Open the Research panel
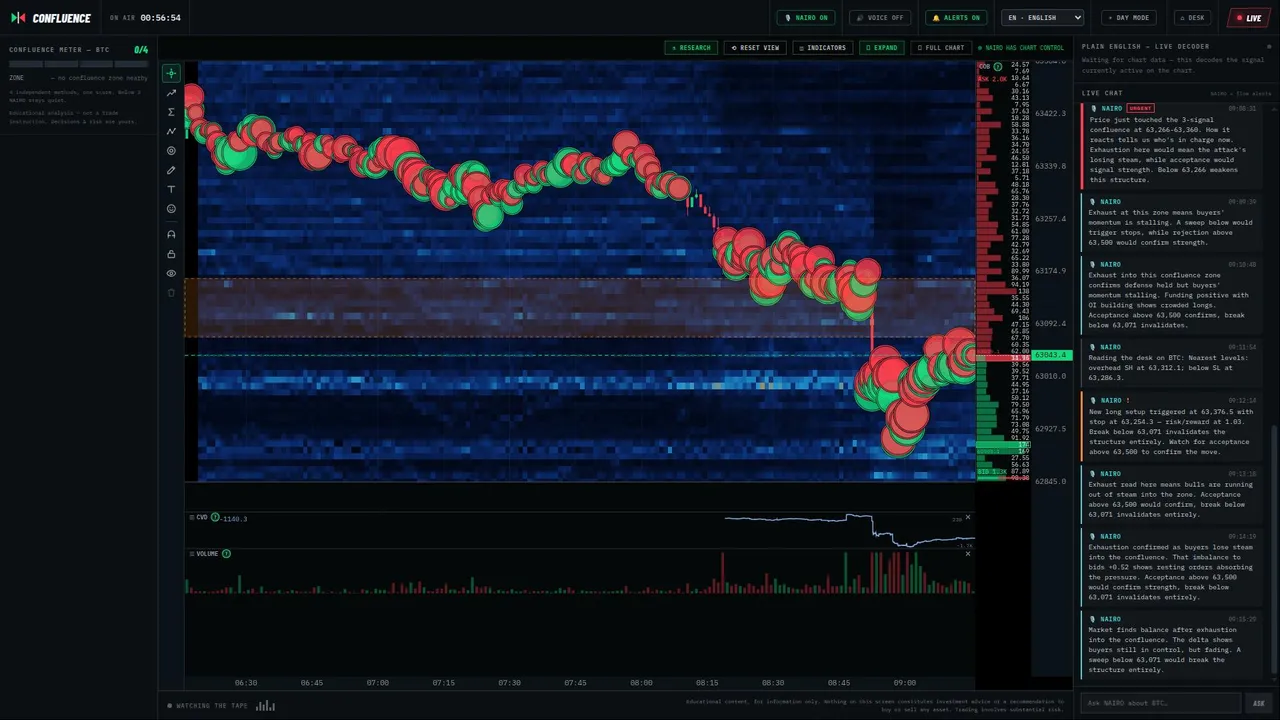Screen dimensions: 1280x720 691,48
